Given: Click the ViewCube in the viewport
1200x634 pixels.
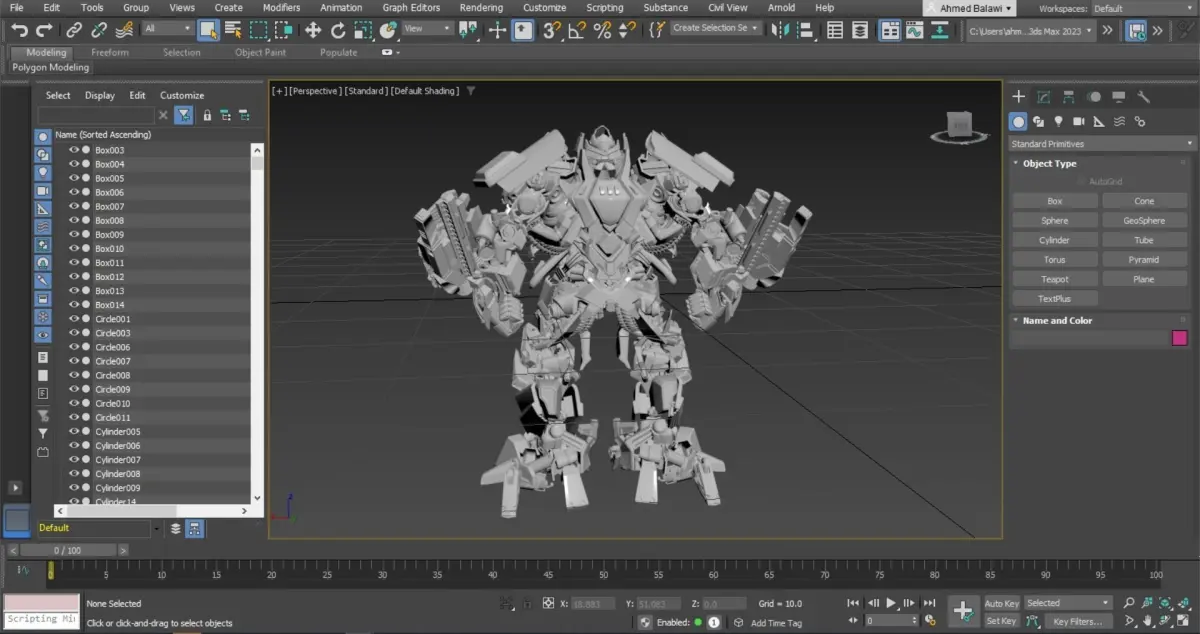Looking at the screenshot, I should [x=958, y=126].
